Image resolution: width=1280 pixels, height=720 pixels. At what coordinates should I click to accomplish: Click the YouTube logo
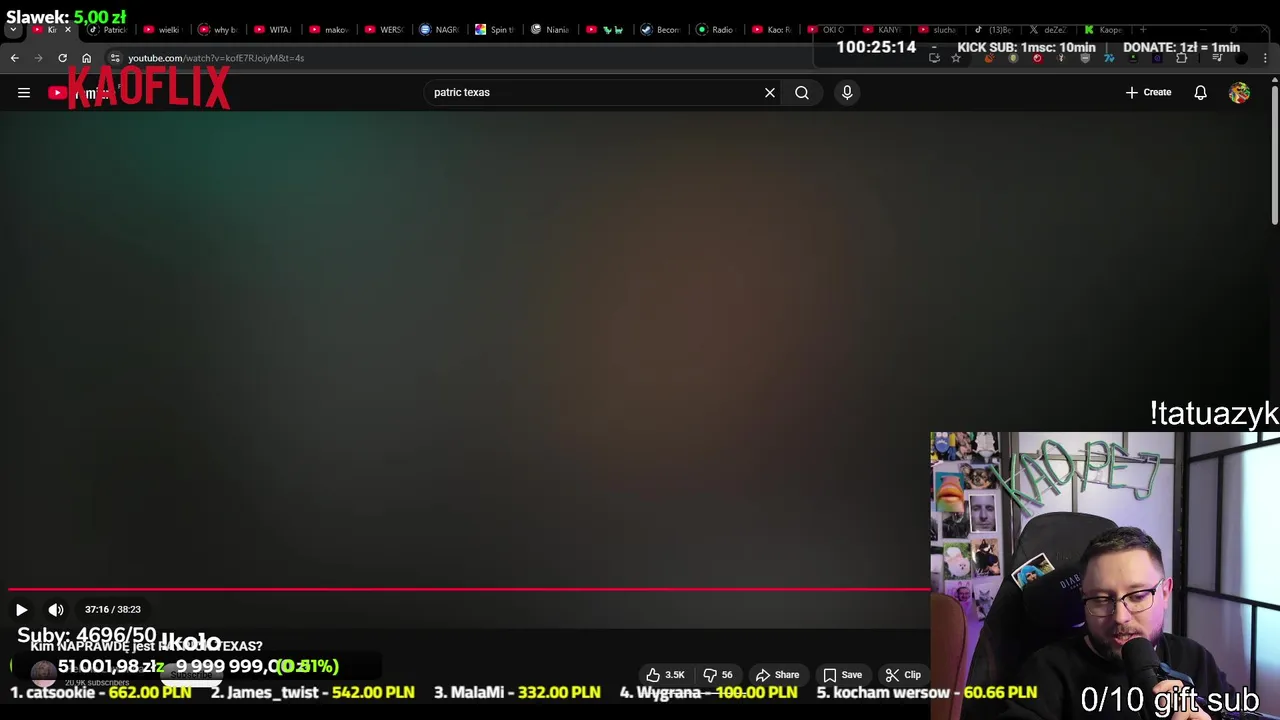pos(84,93)
